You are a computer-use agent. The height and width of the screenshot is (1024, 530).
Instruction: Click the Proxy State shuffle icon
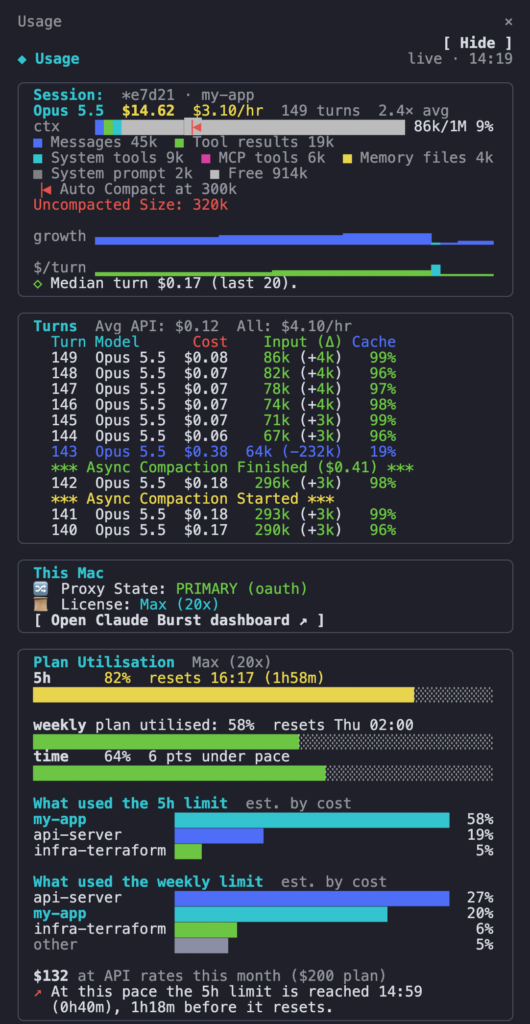[x=39, y=588]
